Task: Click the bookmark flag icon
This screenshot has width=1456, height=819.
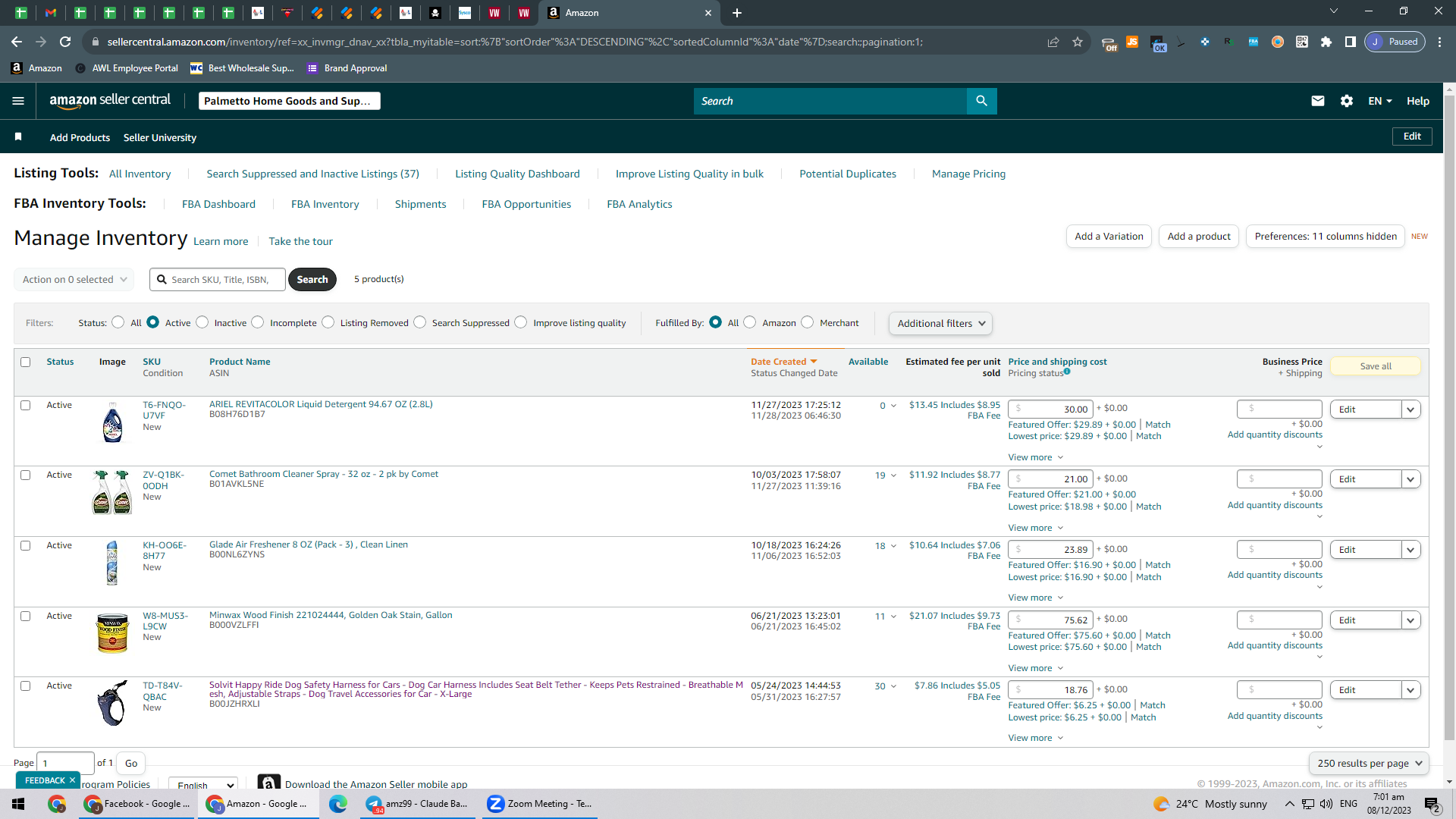Action: 18,136
